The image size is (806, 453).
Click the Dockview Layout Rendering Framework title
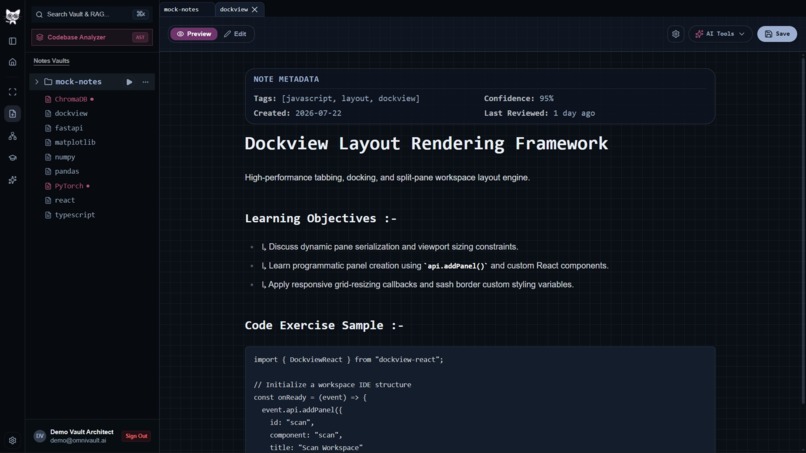[x=426, y=143]
